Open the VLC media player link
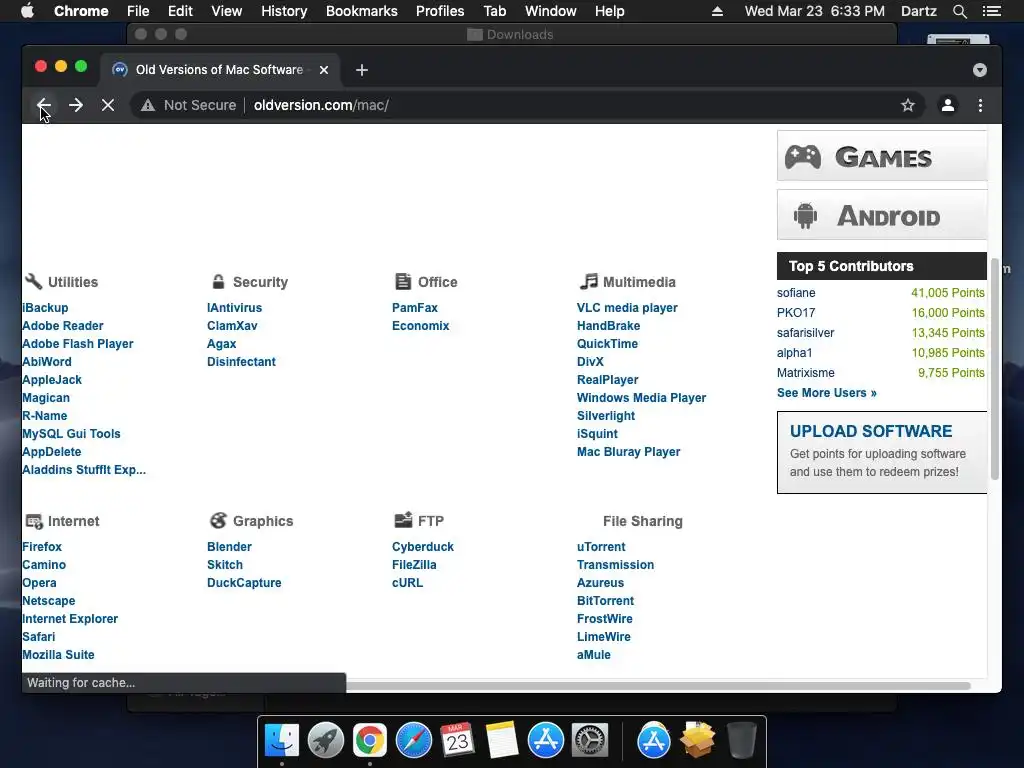This screenshot has width=1024, height=768. point(627,308)
